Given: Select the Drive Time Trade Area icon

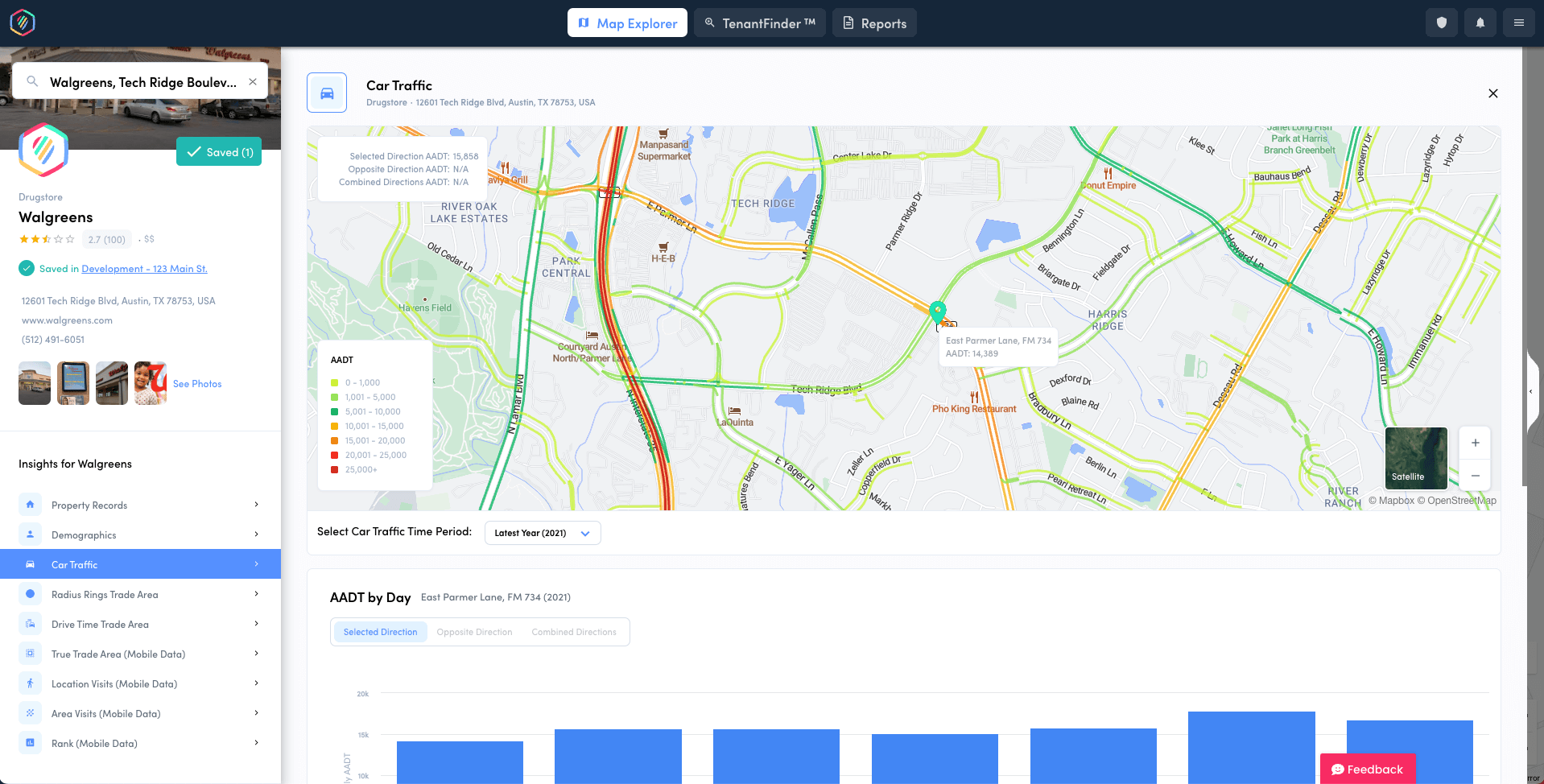Looking at the screenshot, I should tap(30, 623).
